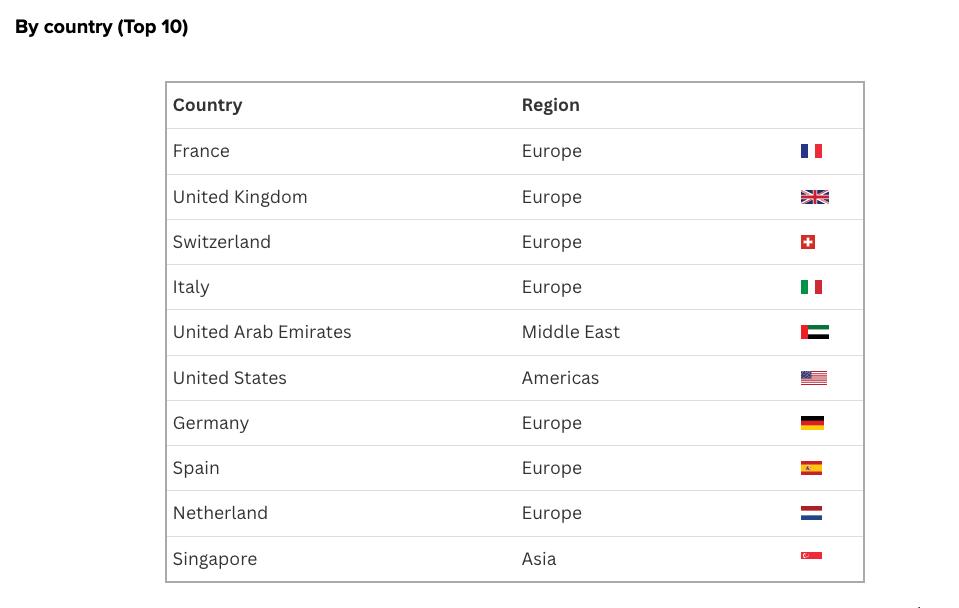Click the Americas region cell

point(560,378)
